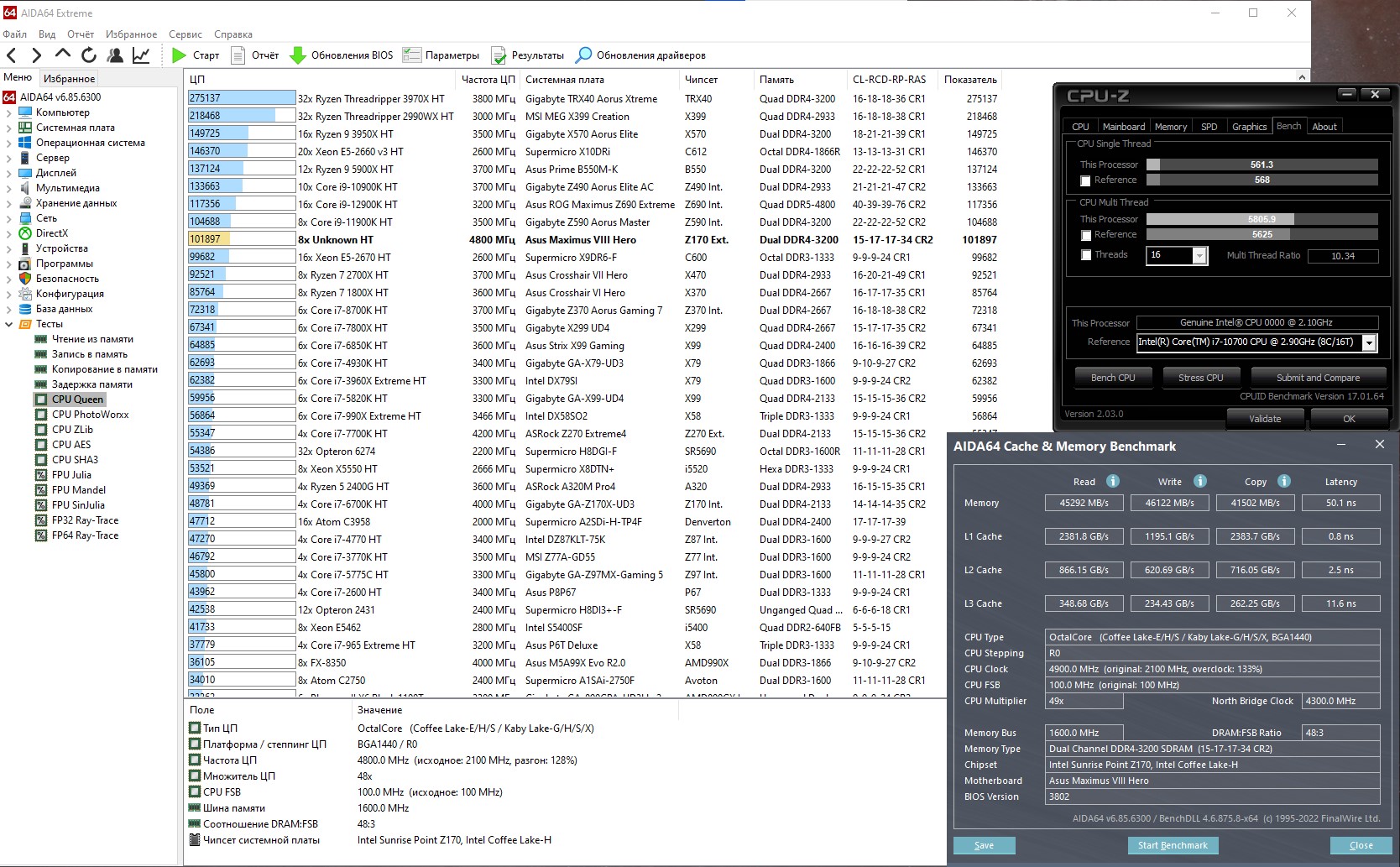Open Параметры from the toolbar
The width and height of the screenshot is (1400, 867).
tap(441, 55)
